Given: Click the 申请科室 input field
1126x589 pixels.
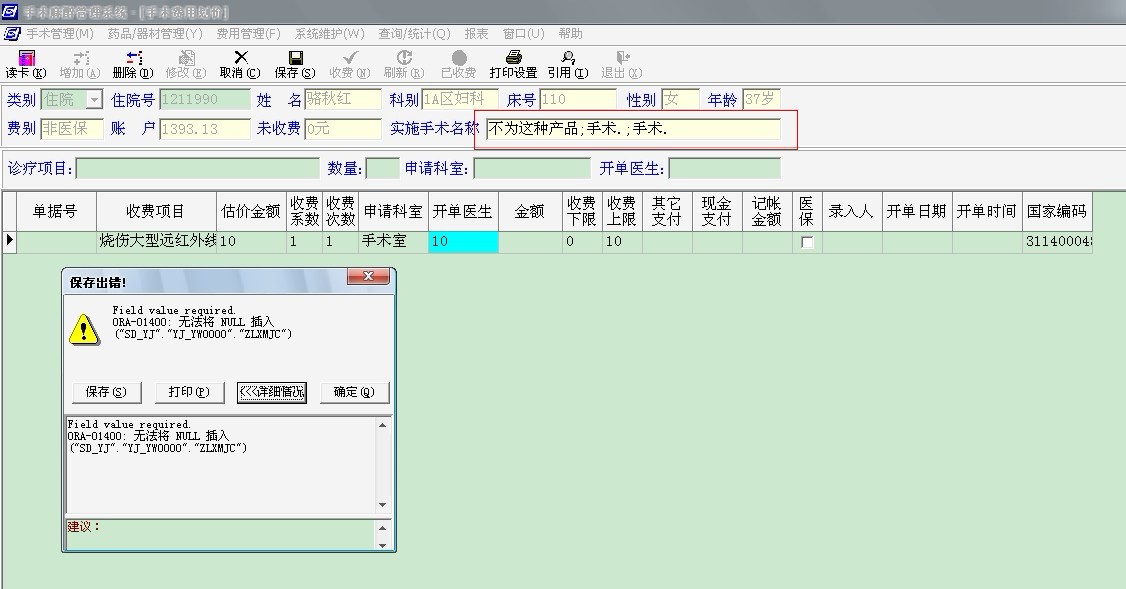Looking at the screenshot, I should point(532,169).
